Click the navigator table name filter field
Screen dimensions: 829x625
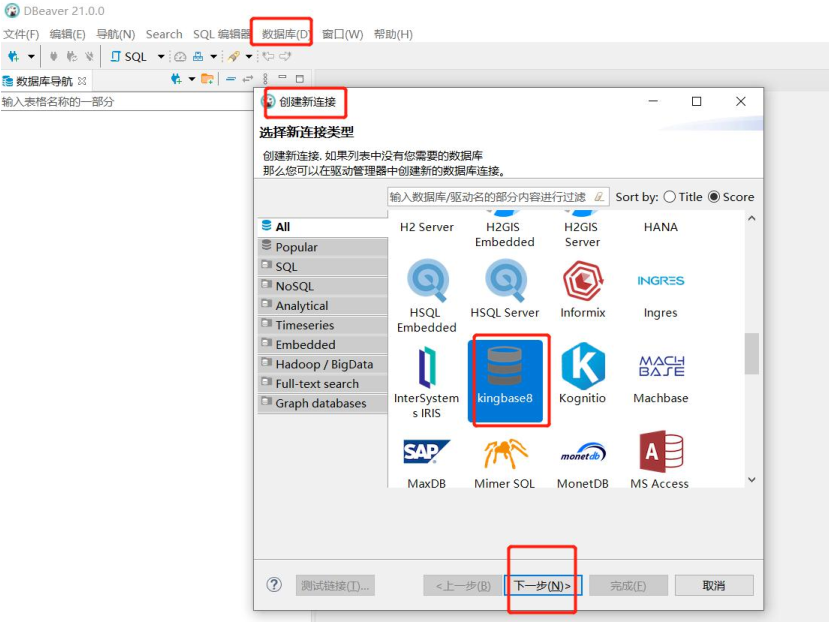coord(127,102)
